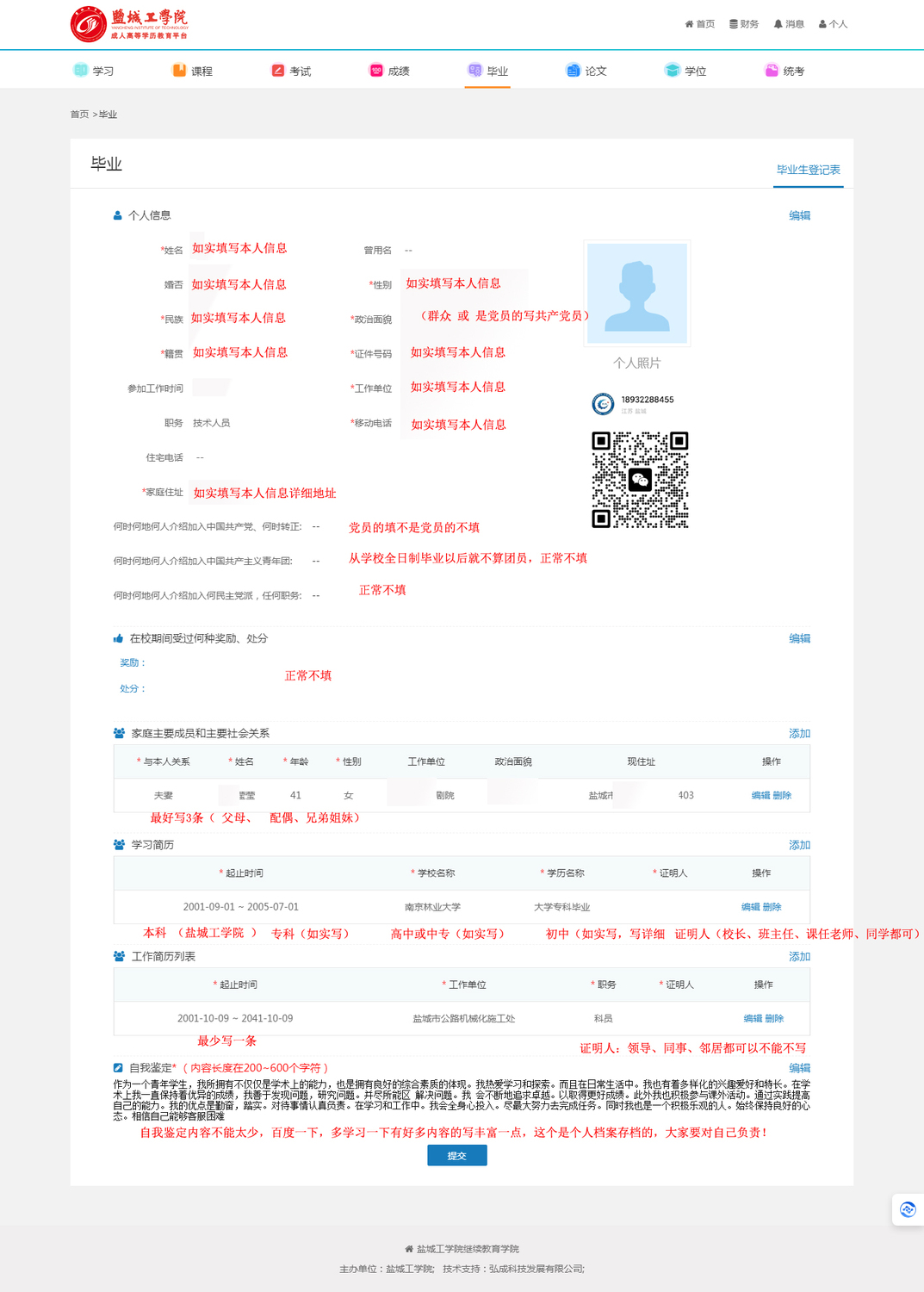Open the 学位 navigation icon

(x=673, y=71)
